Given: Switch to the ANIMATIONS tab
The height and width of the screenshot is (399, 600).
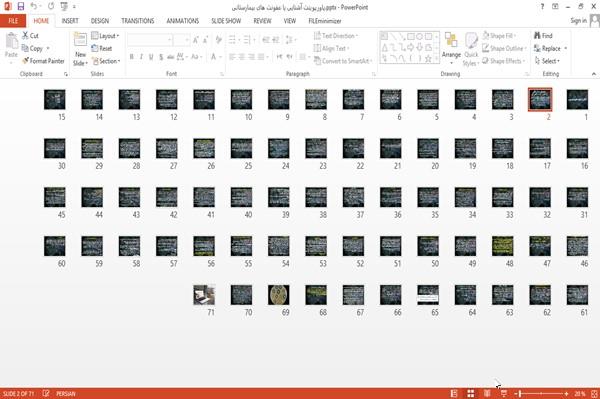Looking at the screenshot, I should click(183, 21).
